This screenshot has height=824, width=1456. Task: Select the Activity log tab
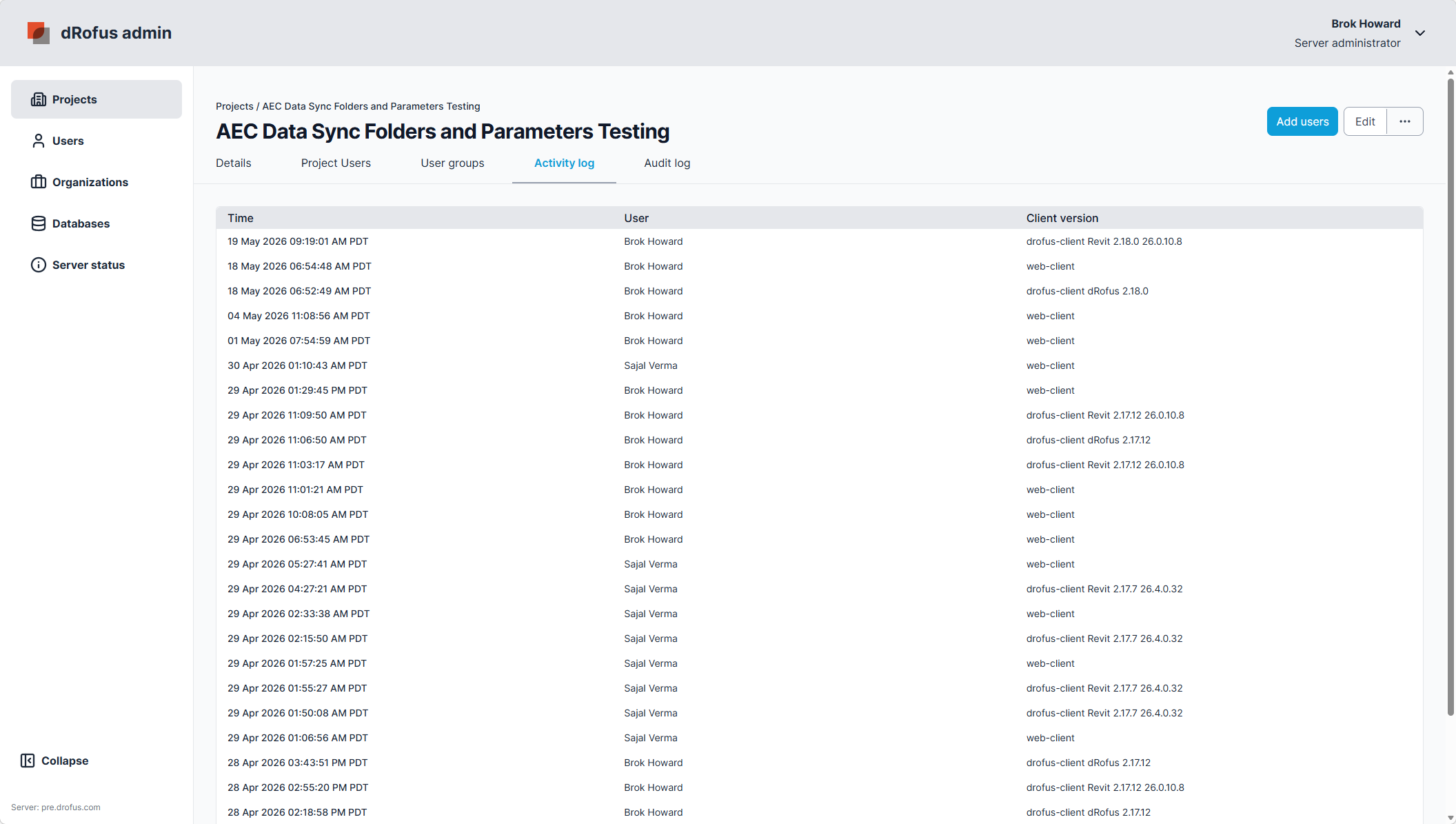tap(564, 163)
